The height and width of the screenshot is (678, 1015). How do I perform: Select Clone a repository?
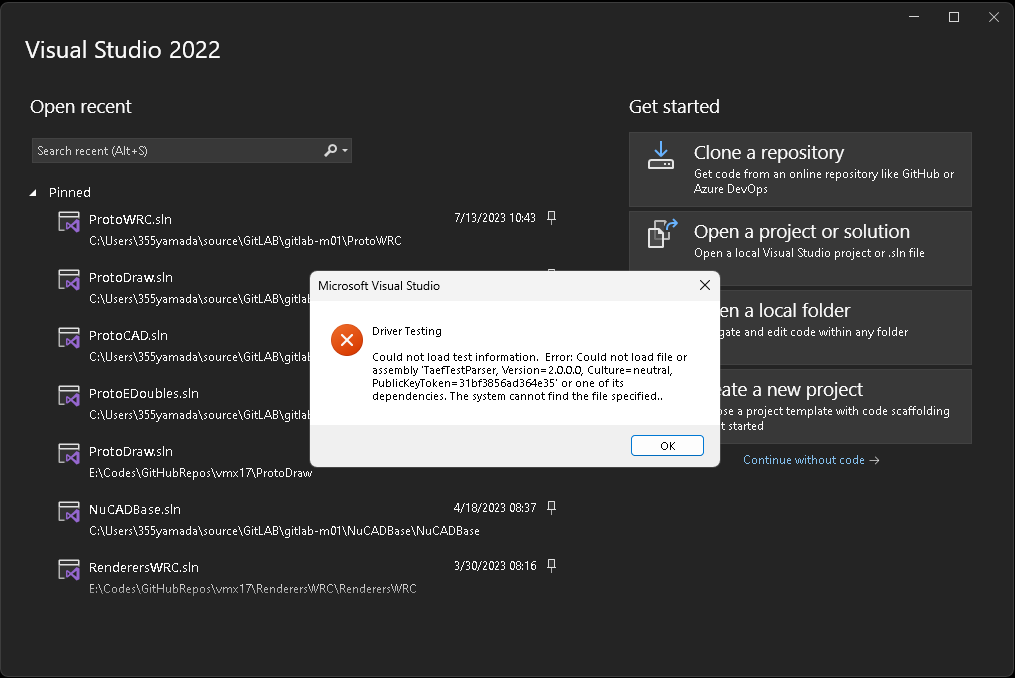[x=800, y=170]
